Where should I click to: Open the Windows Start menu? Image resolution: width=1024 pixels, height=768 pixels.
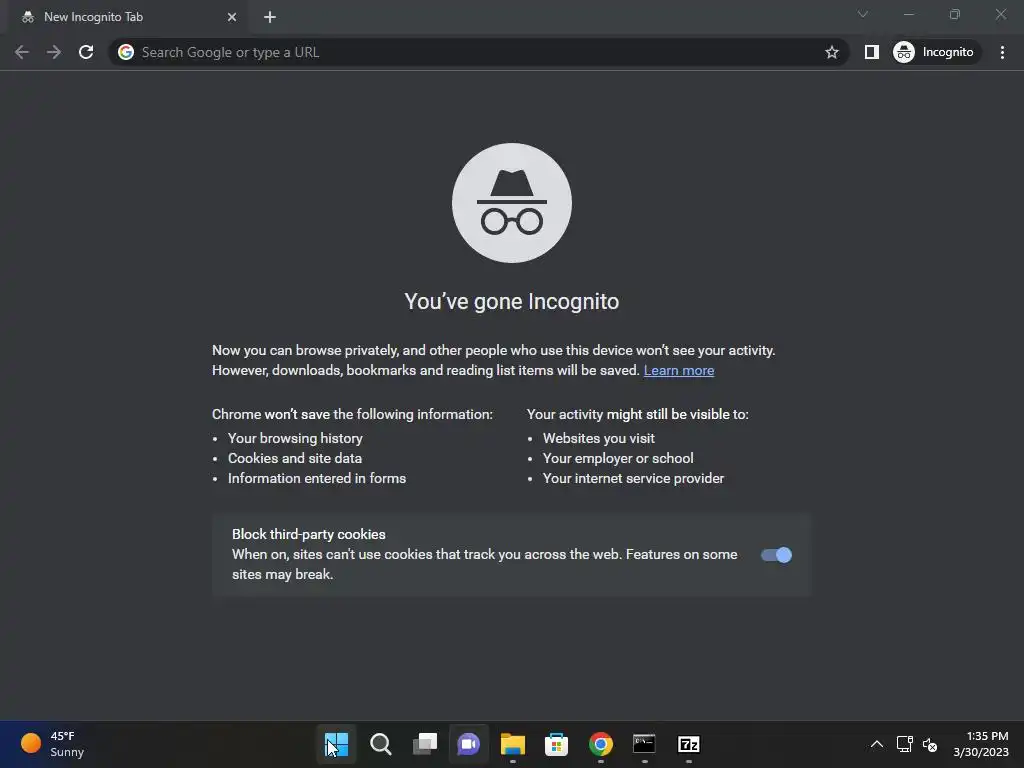coord(336,744)
